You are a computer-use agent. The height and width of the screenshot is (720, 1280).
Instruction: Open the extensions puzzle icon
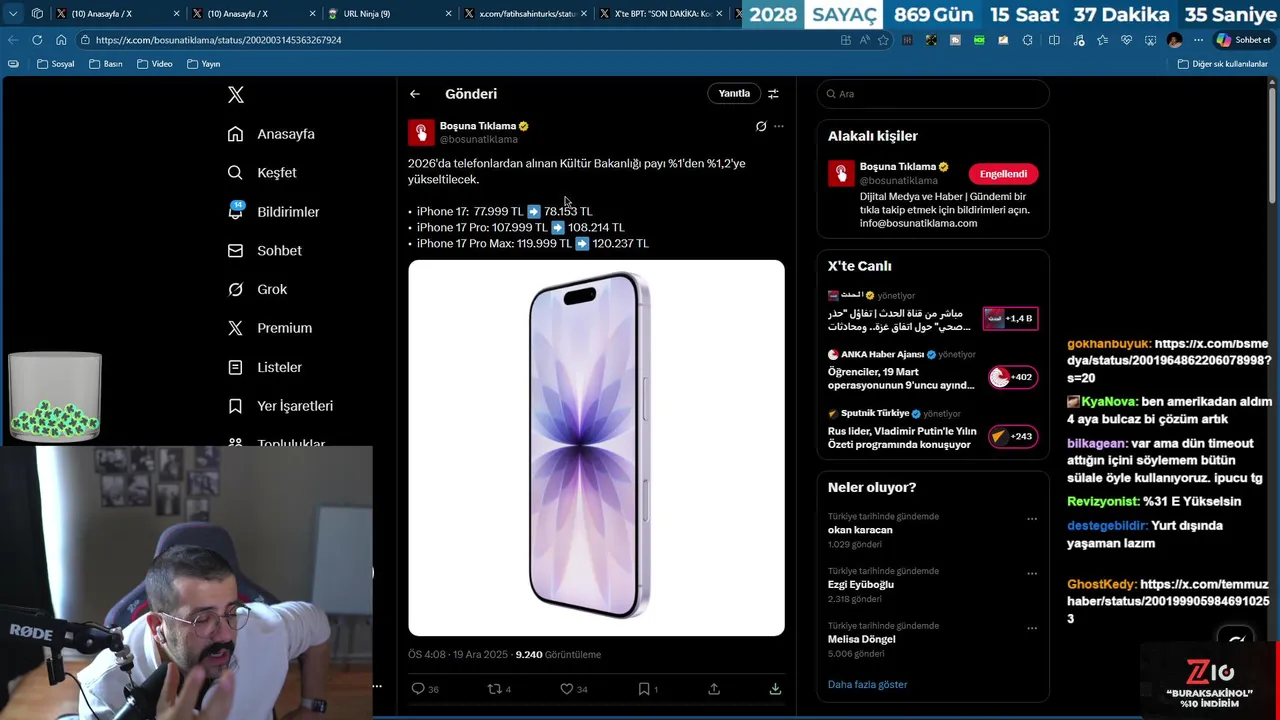[1028, 40]
